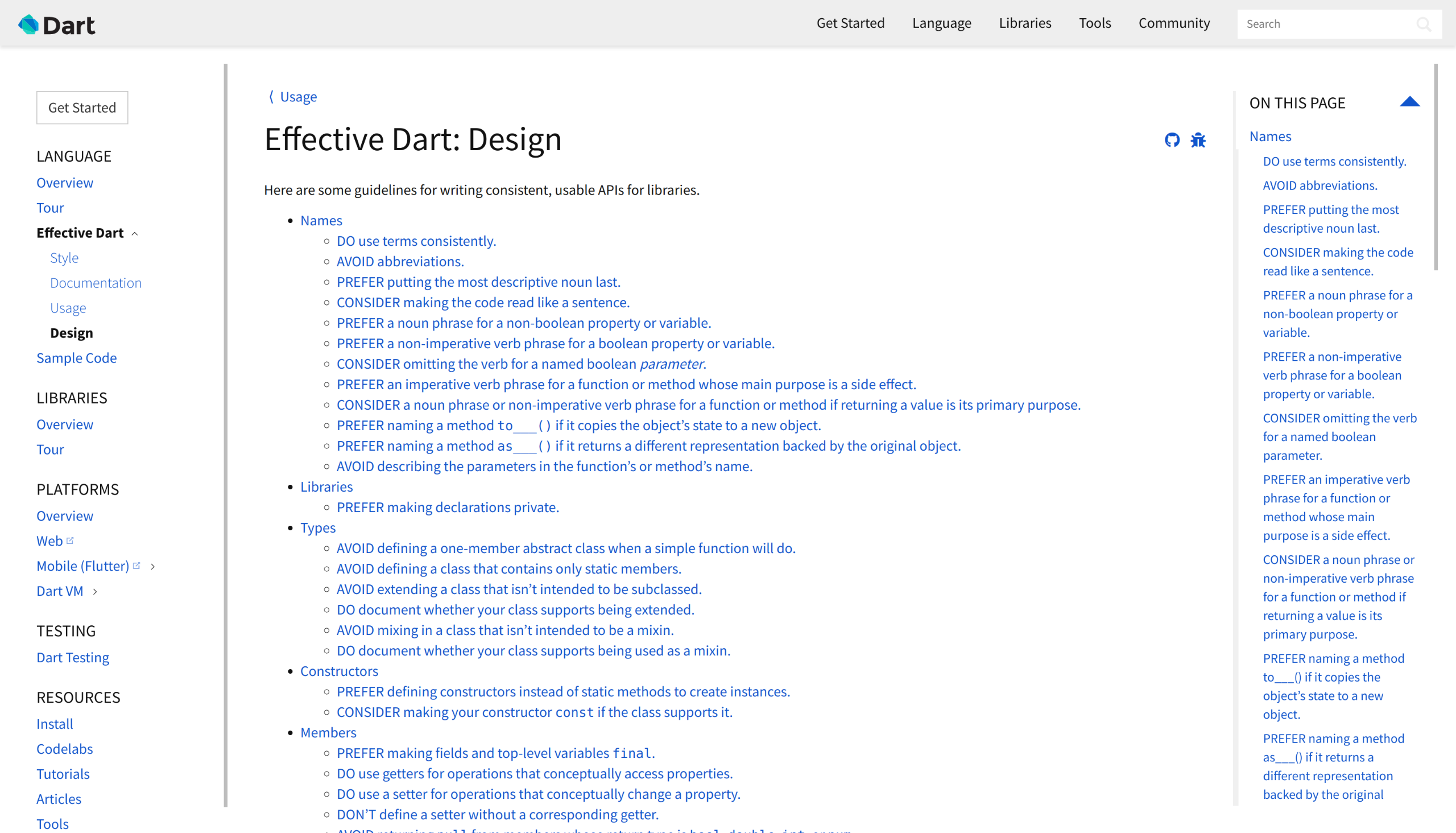
Task: Open the Tools top menu
Action: tap(1095, 23)
